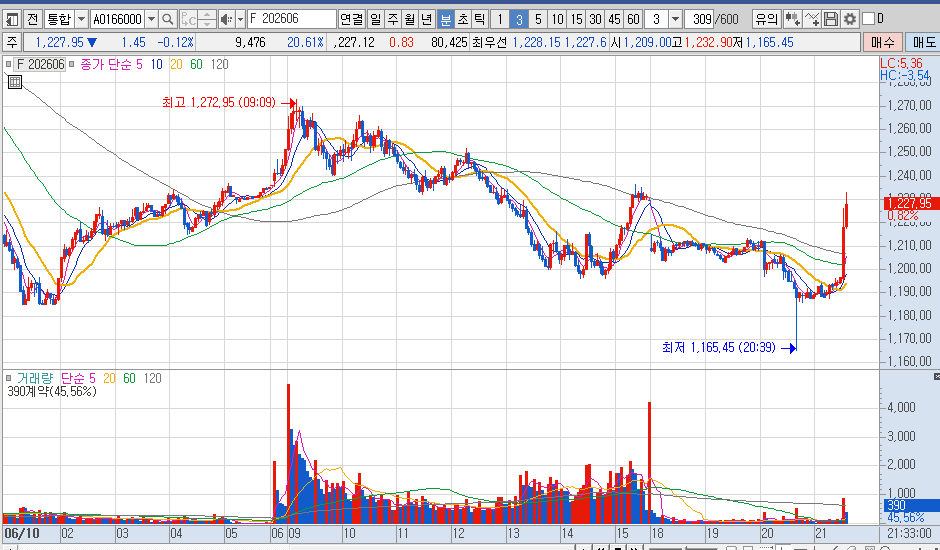Viewport: 940px width, 550px height.
Task: Click the add line overlay icon
Action: pos(812,19)
